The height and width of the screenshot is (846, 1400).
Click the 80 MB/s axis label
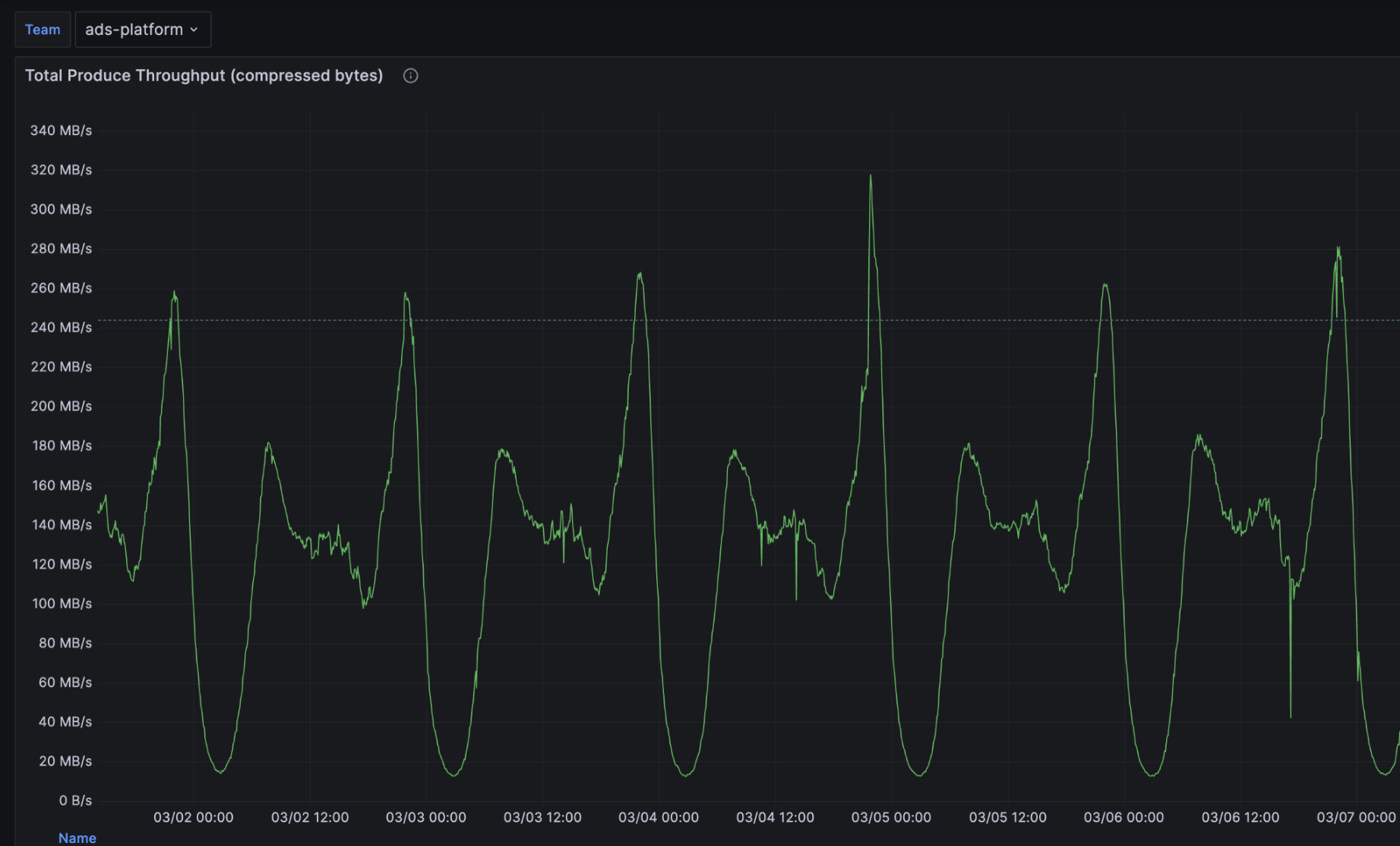point(65,643)
